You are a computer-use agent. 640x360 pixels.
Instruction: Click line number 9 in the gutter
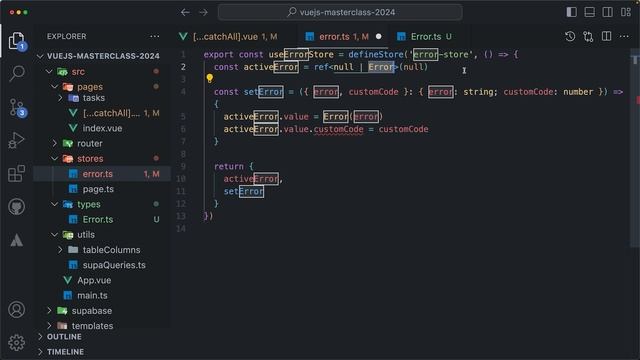[x=183, y=167]
